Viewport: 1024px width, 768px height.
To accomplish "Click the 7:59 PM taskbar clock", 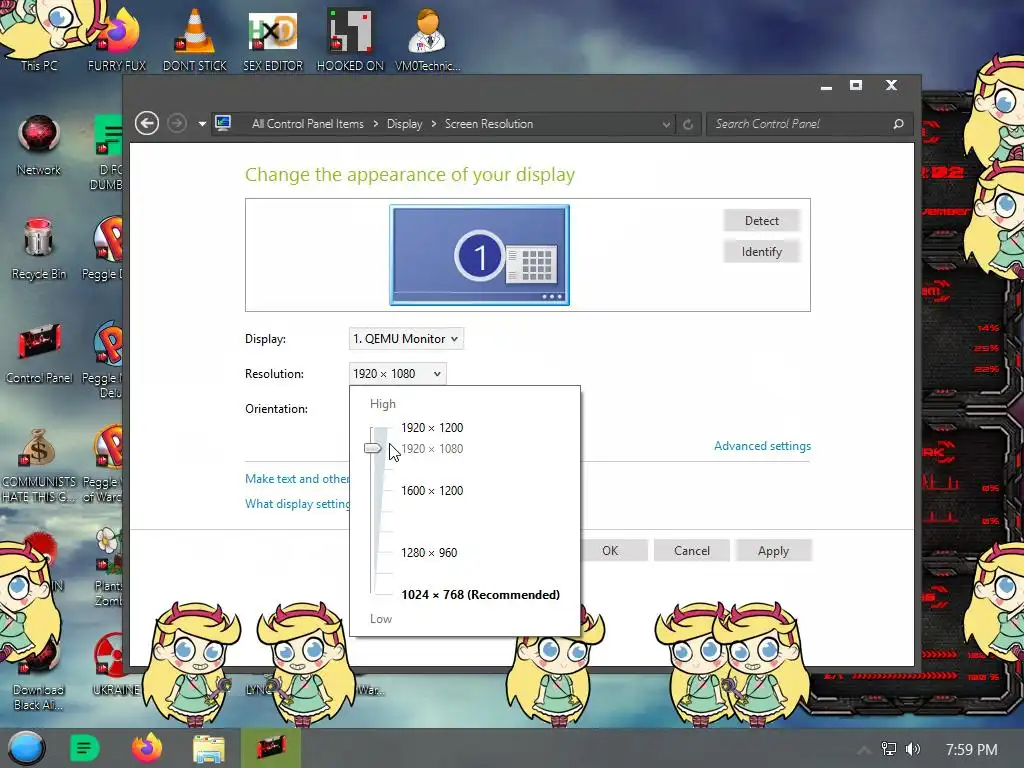I will click(971, 749).
